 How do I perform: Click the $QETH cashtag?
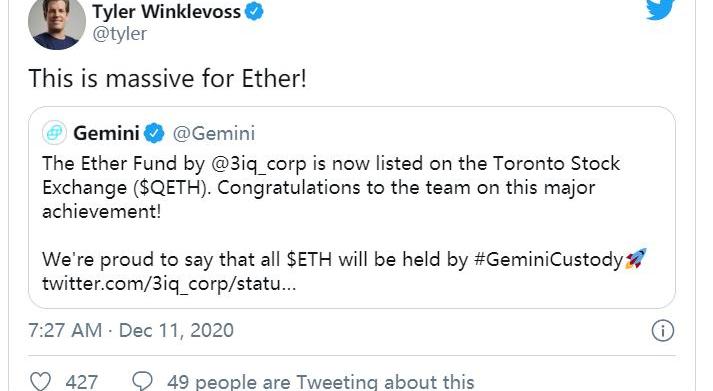[x=170, y=188]
